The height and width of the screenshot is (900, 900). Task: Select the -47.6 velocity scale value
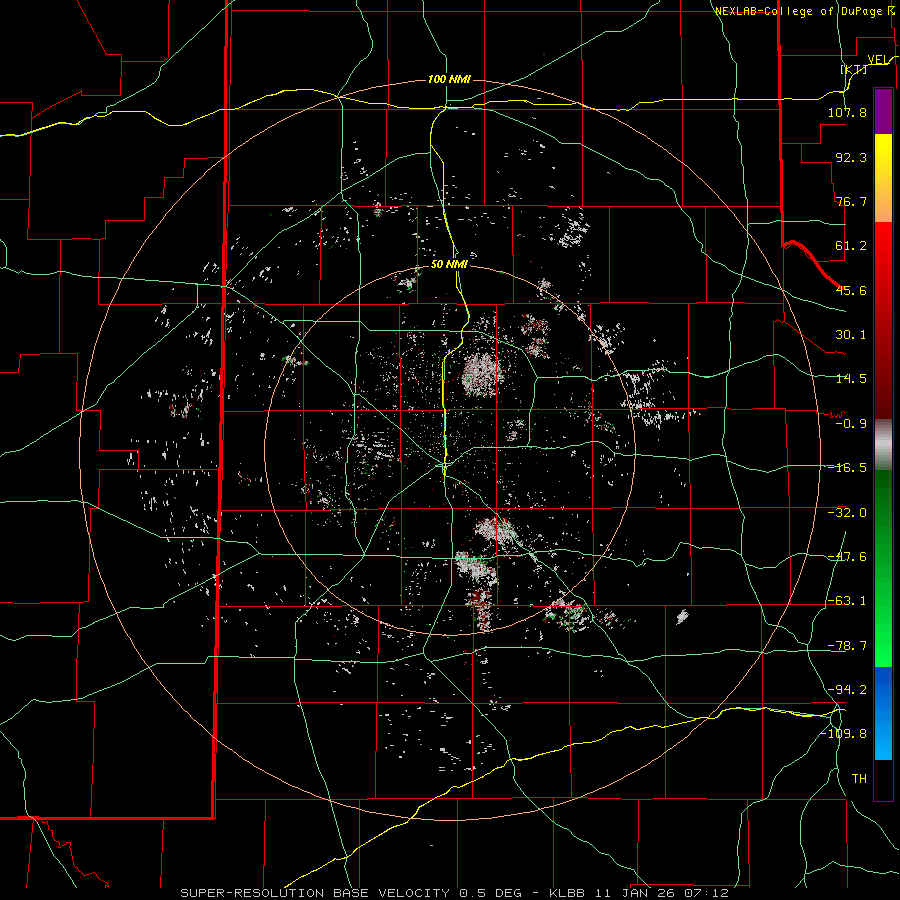[847, 557]
